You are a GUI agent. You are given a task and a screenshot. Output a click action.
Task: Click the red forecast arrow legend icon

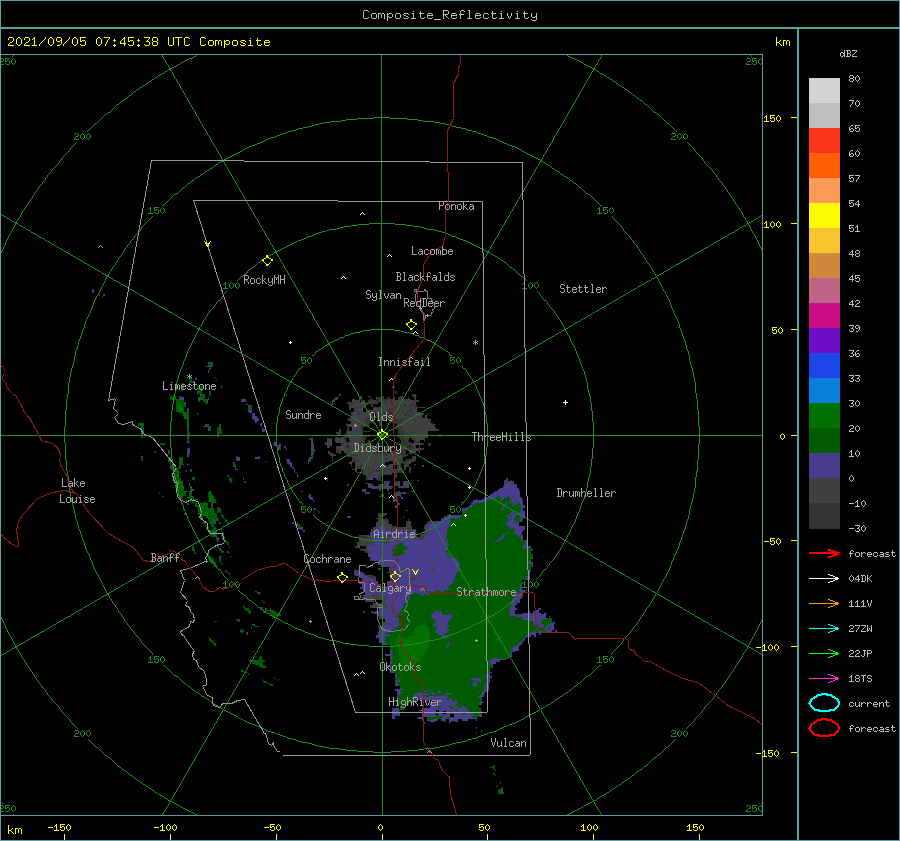824,553
